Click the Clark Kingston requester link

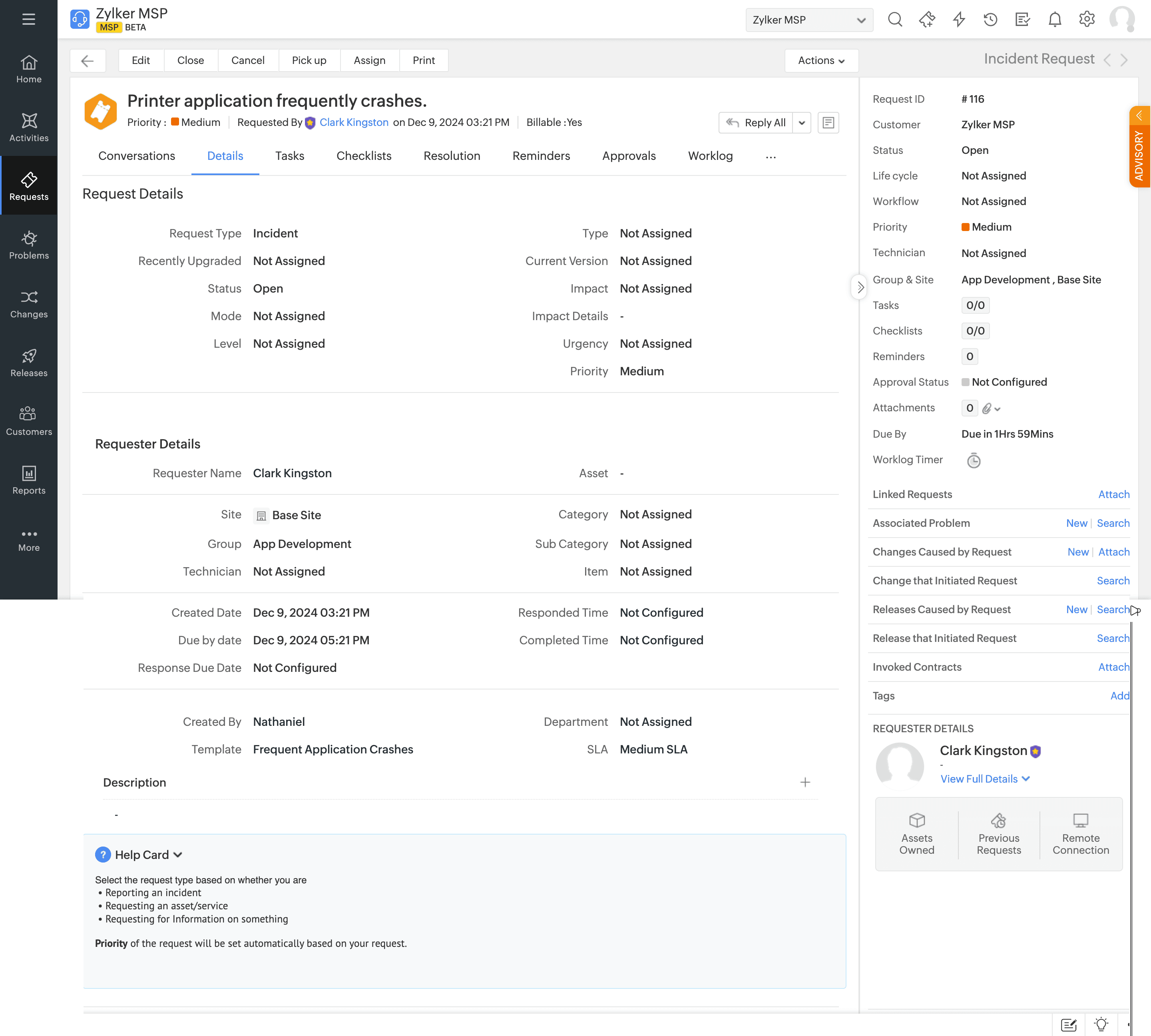click(354, 122)
